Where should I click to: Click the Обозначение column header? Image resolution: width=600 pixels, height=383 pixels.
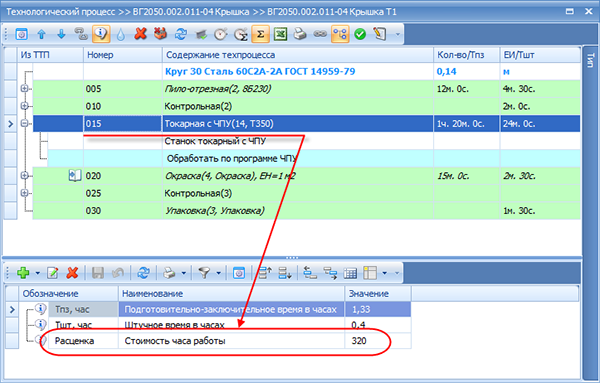tap(68, 294)
